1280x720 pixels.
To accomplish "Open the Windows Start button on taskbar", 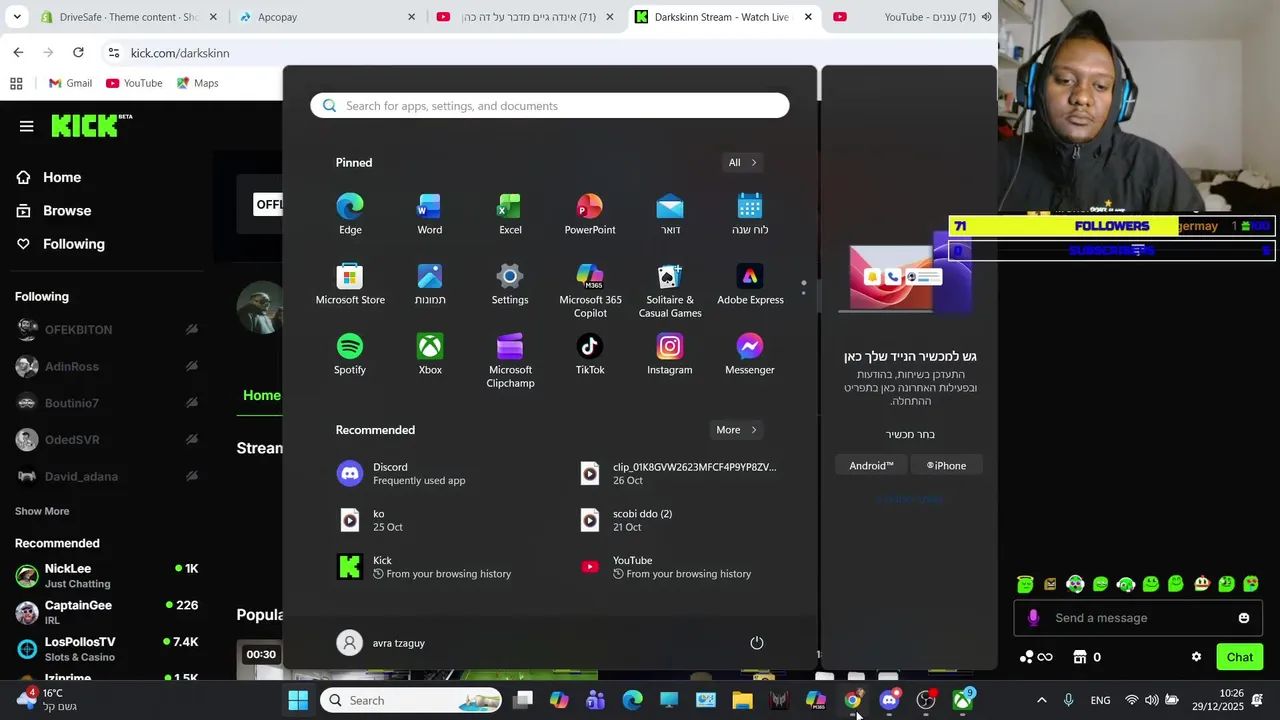I will [298, 700].
